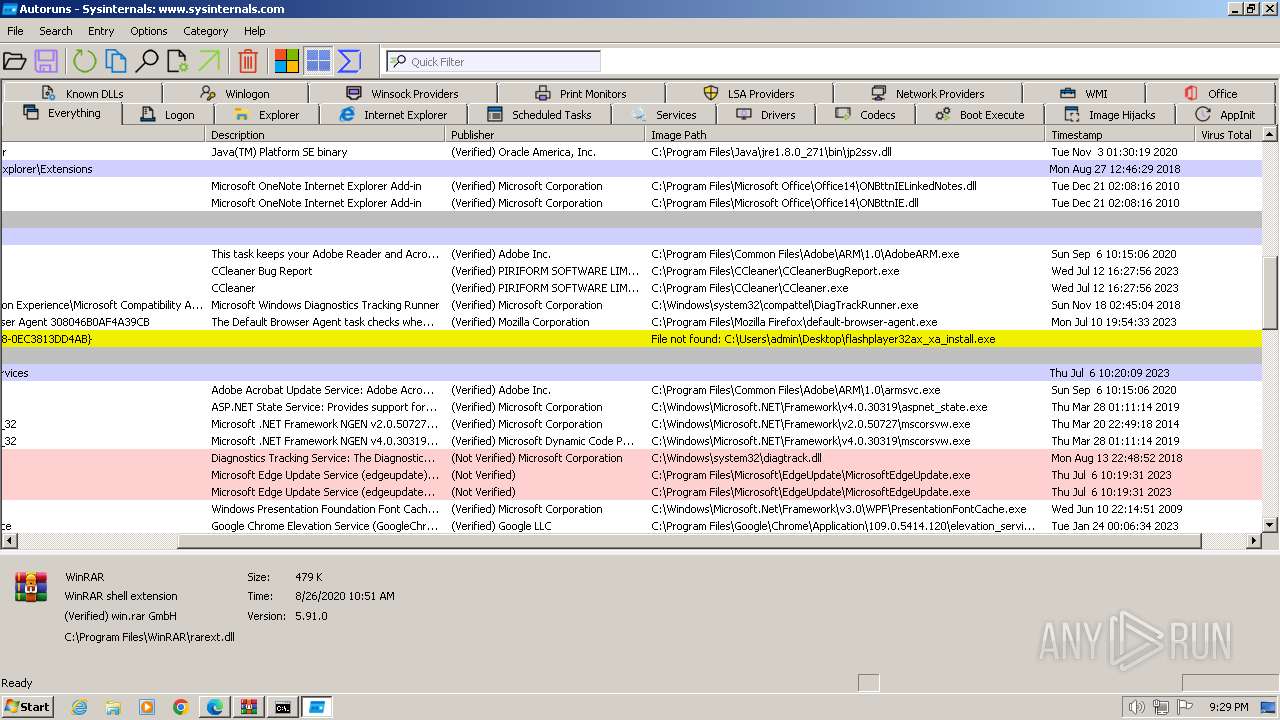
Task: Click the volume speaker tray icon
Action: tap(1136, 707)
